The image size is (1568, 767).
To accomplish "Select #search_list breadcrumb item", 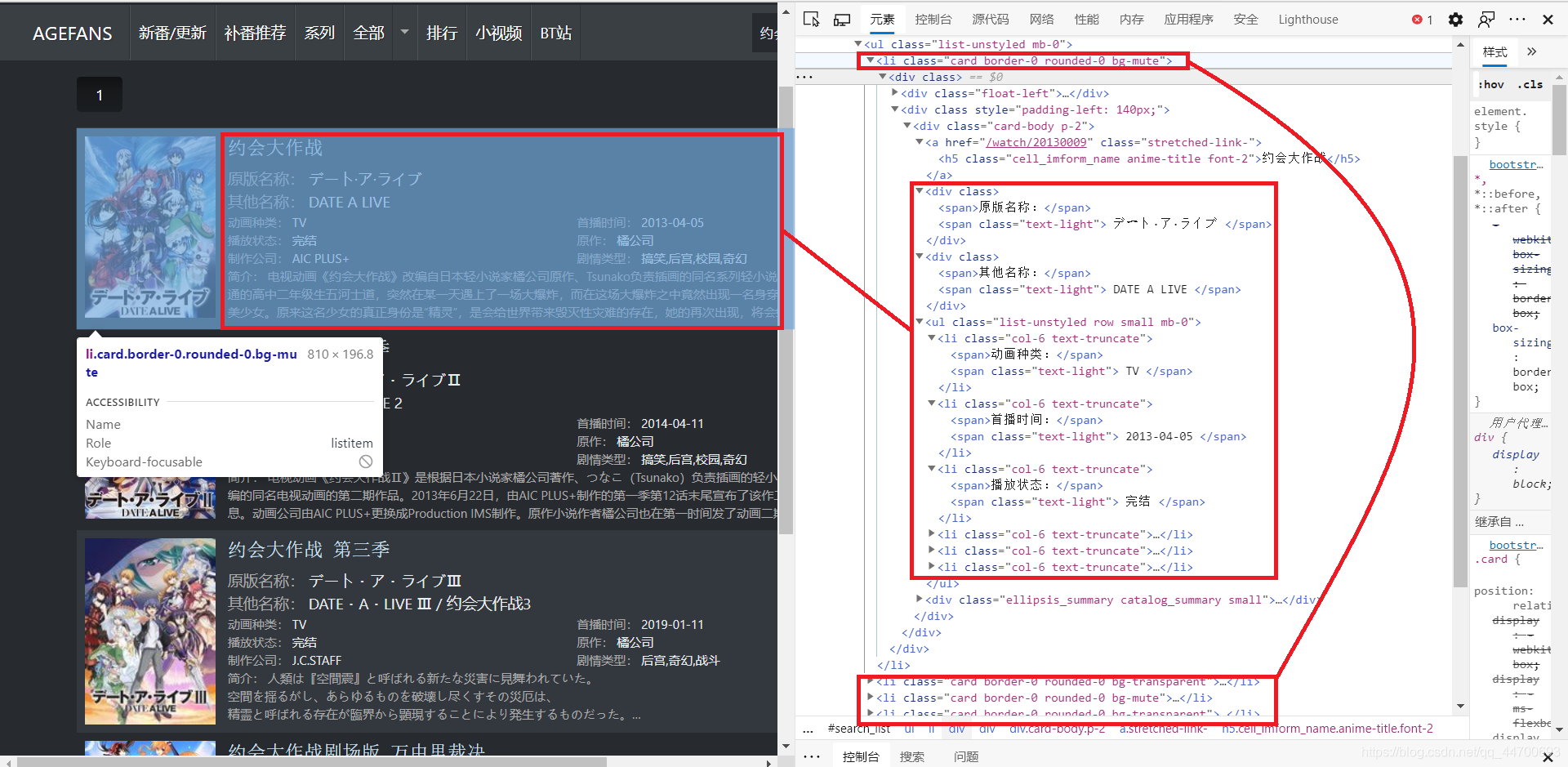I will tap(859, 729).
